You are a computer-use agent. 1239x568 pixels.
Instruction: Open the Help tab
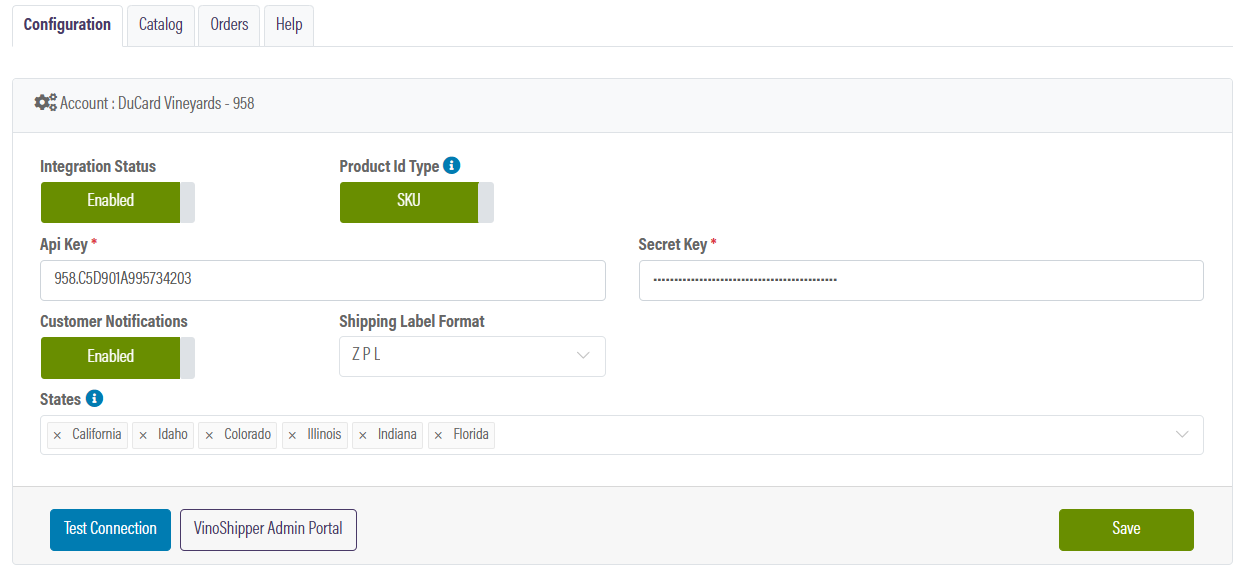(289, 25)
